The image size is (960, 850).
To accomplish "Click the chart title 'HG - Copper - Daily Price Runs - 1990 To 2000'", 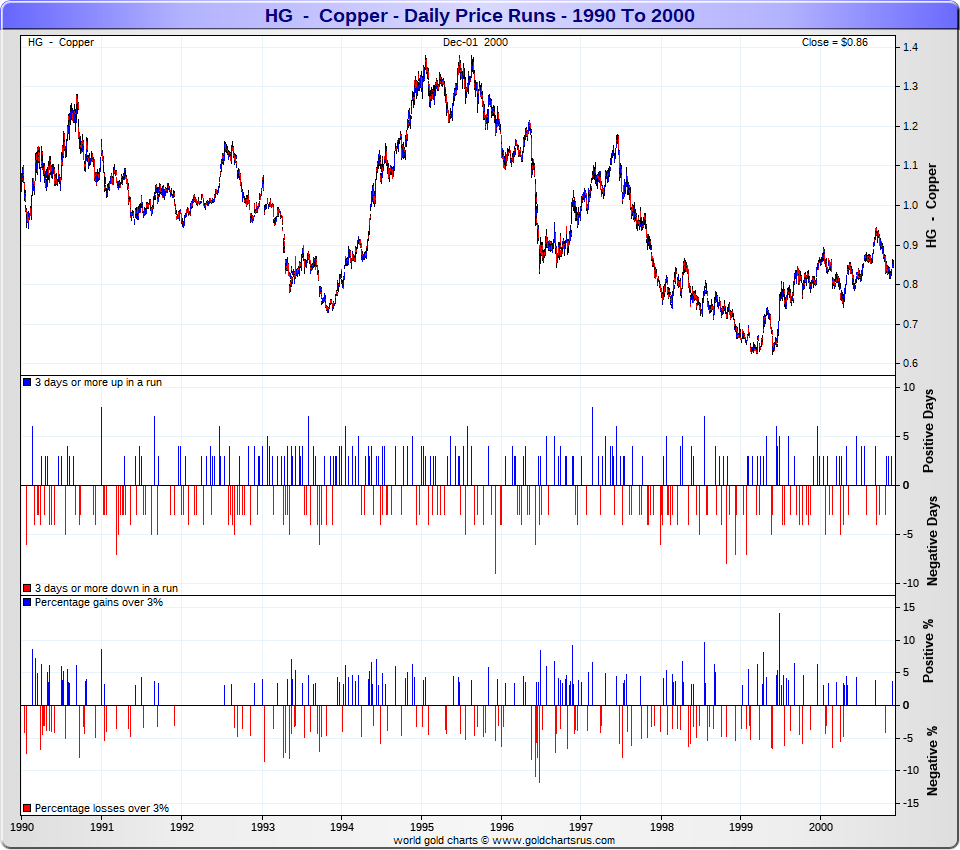I will click(x=479, y=15).
